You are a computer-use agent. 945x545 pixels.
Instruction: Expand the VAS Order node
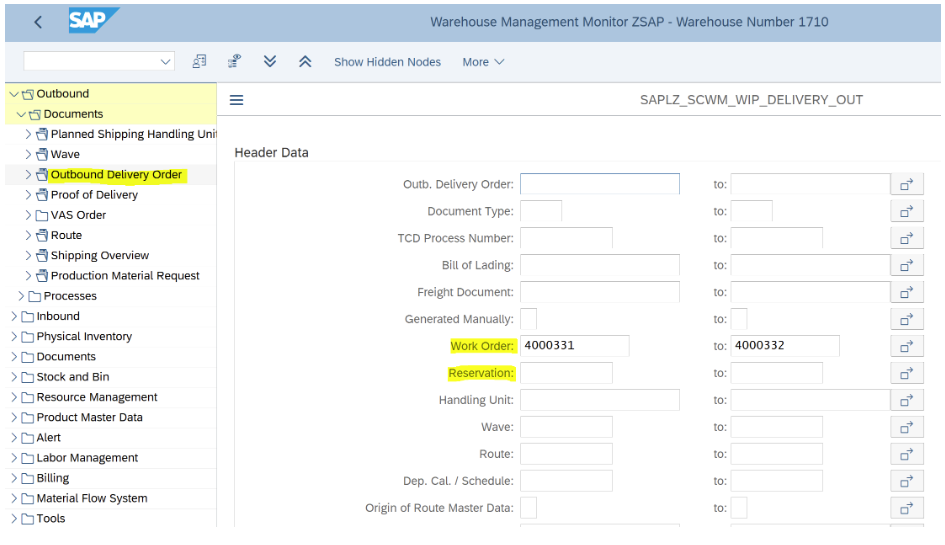click(x=28, y=215)
